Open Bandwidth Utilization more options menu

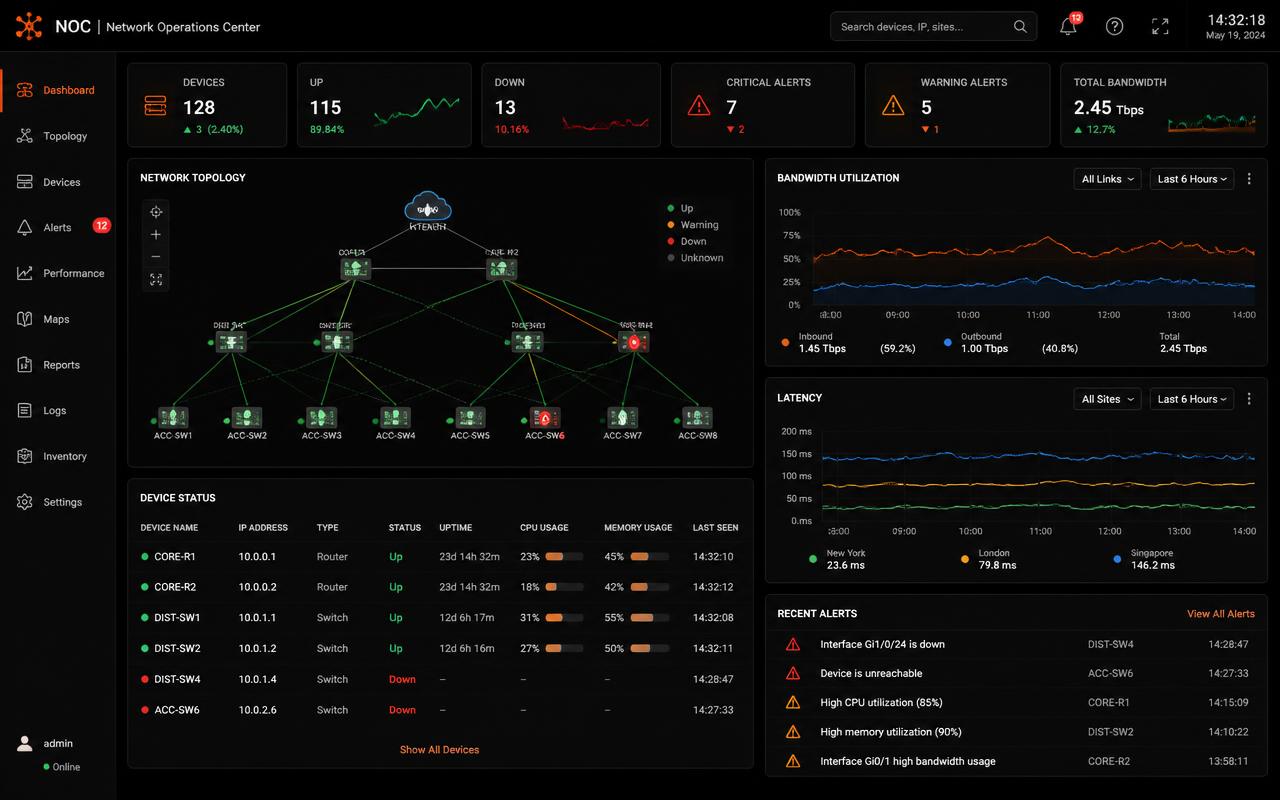1249,179
